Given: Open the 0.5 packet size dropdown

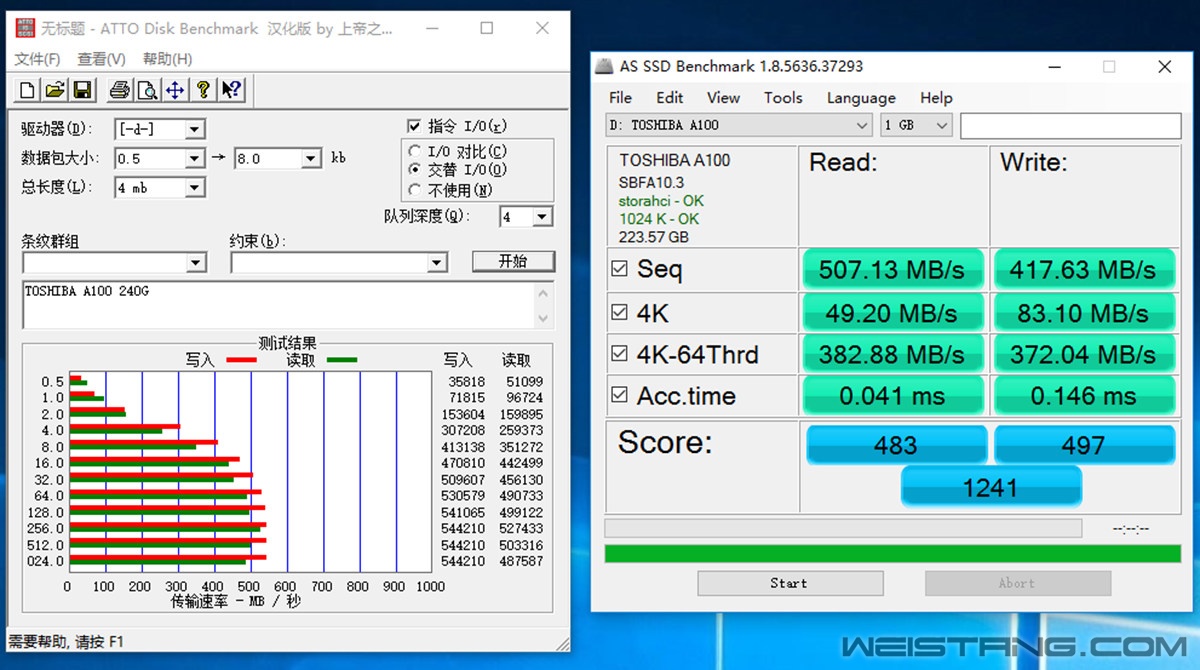Looking at the screenshot, I should (x=195, y=158).
